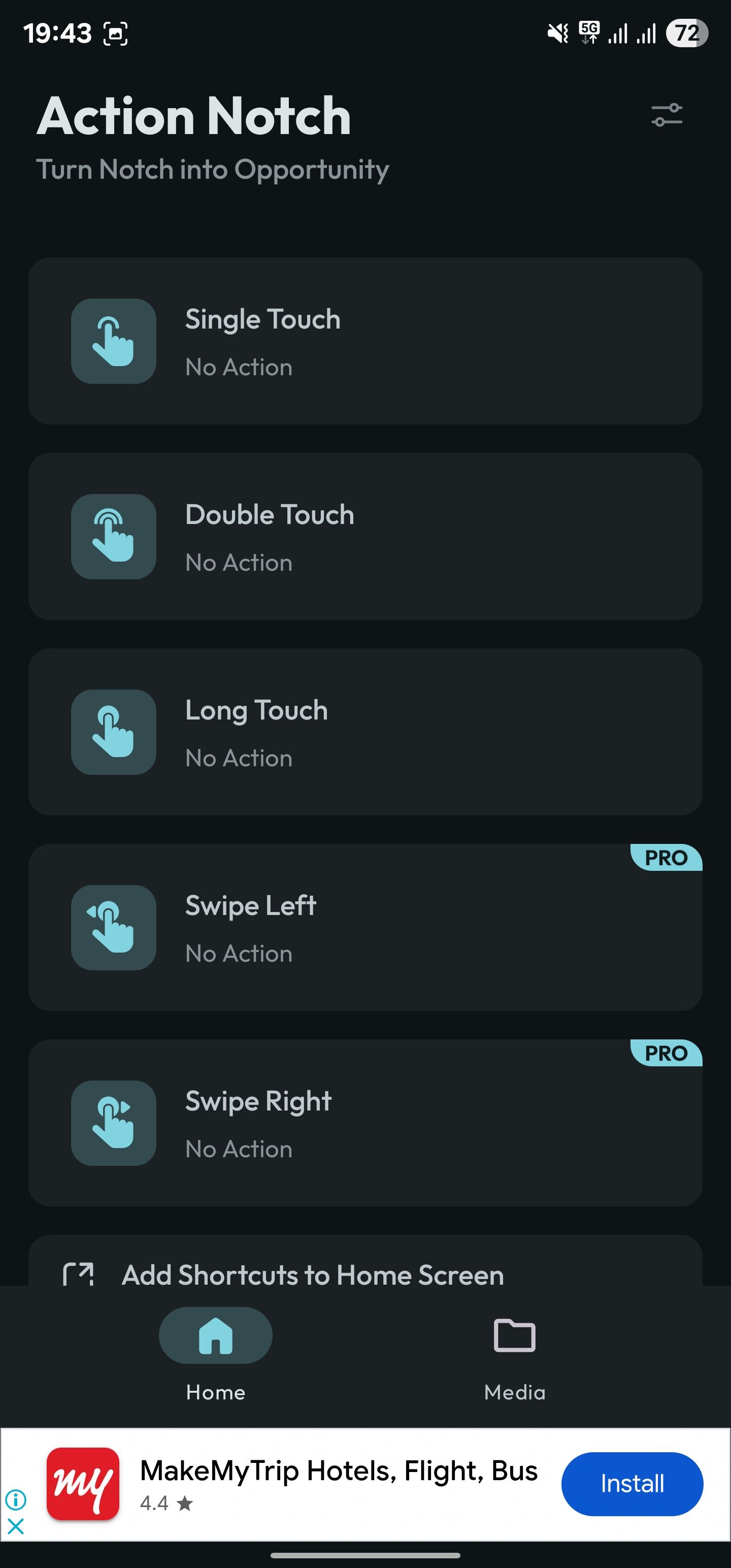Tap the PRO badge on Swipe Right

tap(666, 1053)
